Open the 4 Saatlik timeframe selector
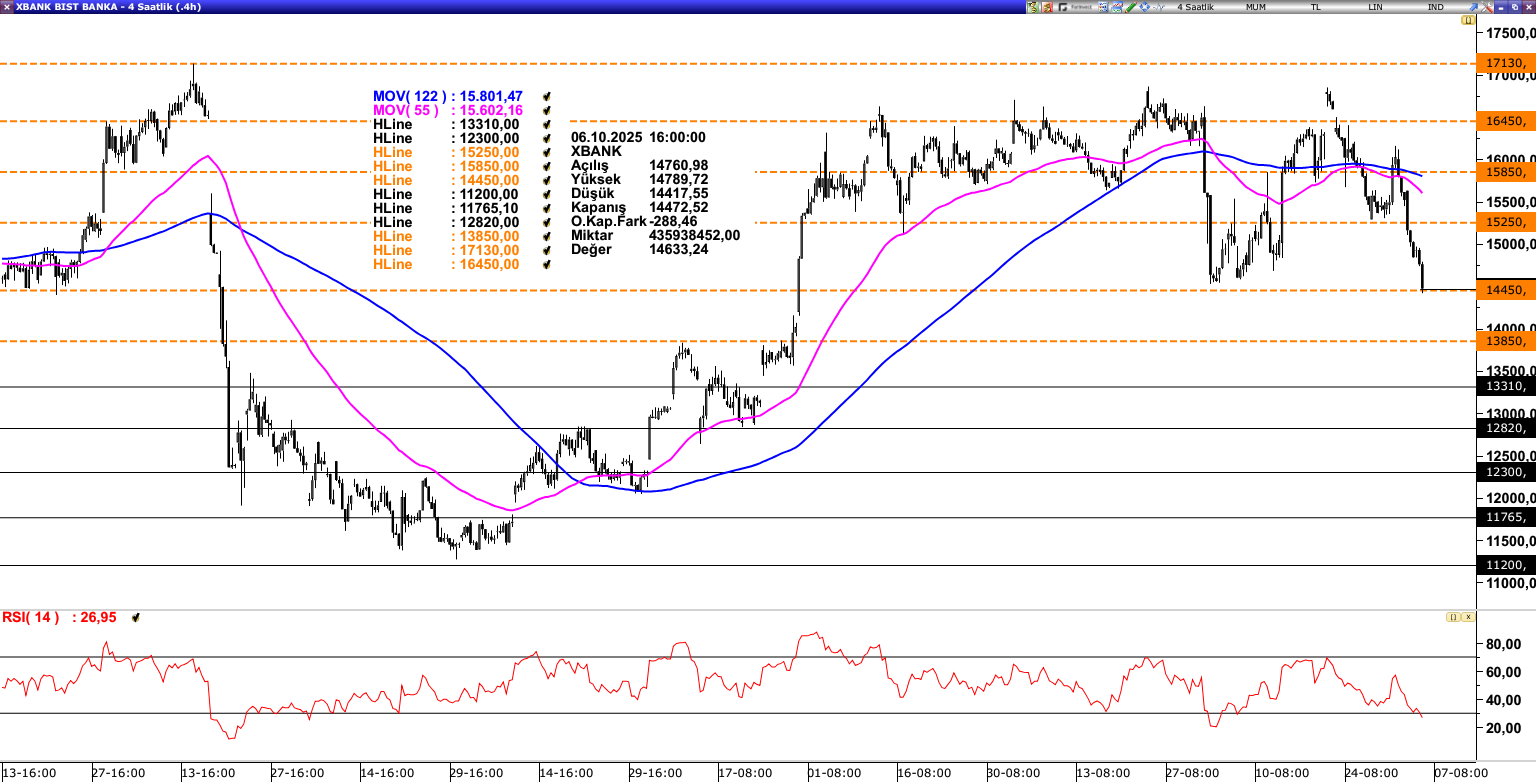The image size is (1536, 782). (x=1195, y=7)
